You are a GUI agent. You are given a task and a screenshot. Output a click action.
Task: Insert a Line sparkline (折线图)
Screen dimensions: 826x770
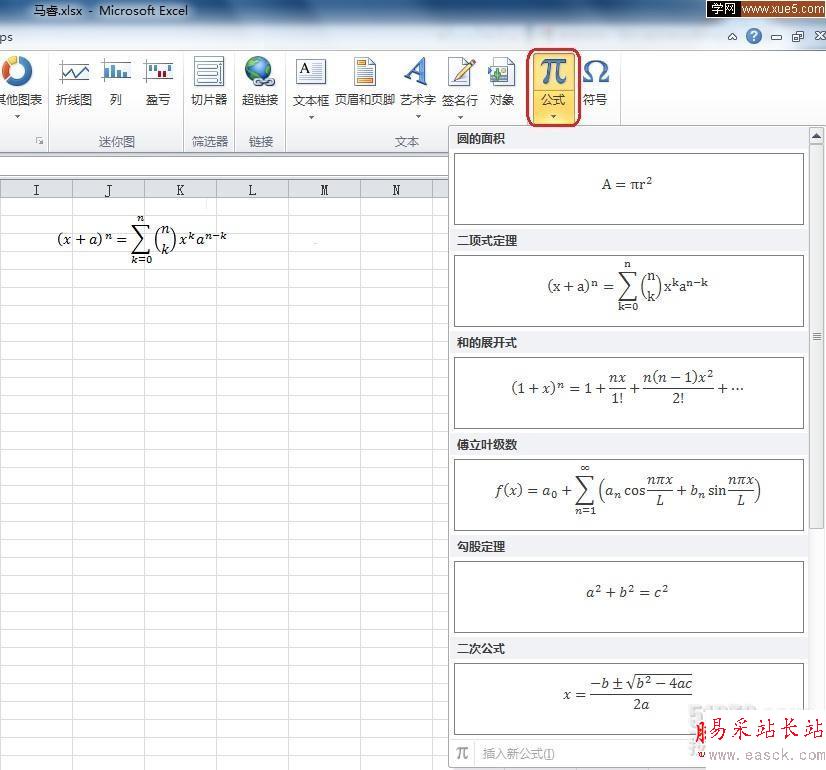coord(74,82)
